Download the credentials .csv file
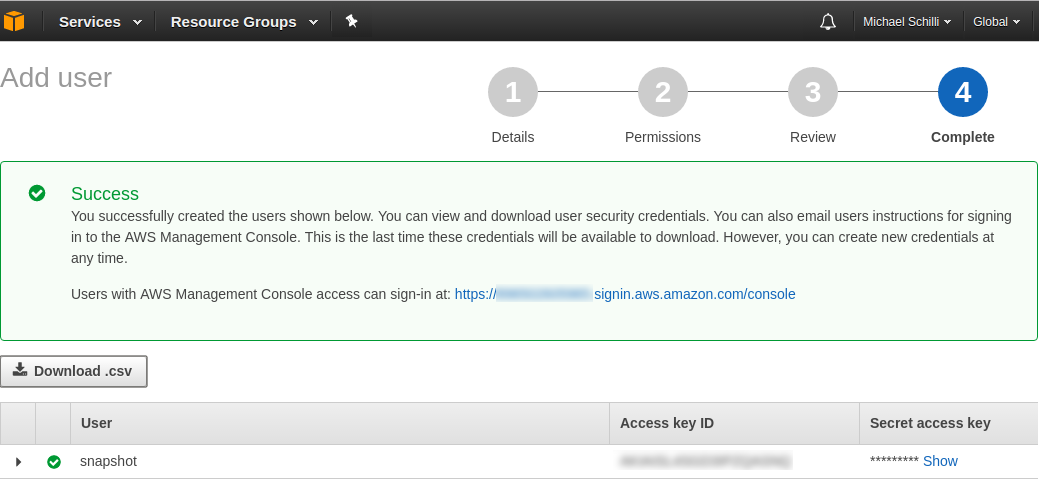 [74, 371]
